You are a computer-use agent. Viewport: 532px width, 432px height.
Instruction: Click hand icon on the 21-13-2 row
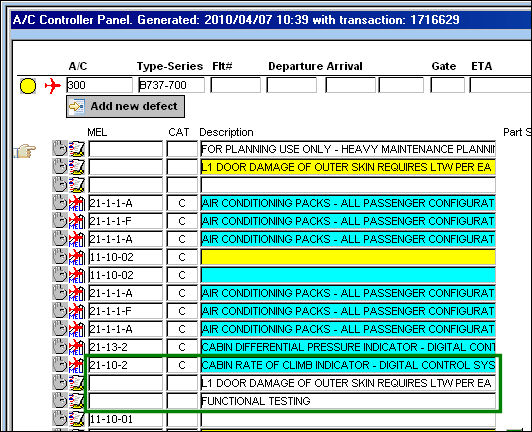click(60, 346)
